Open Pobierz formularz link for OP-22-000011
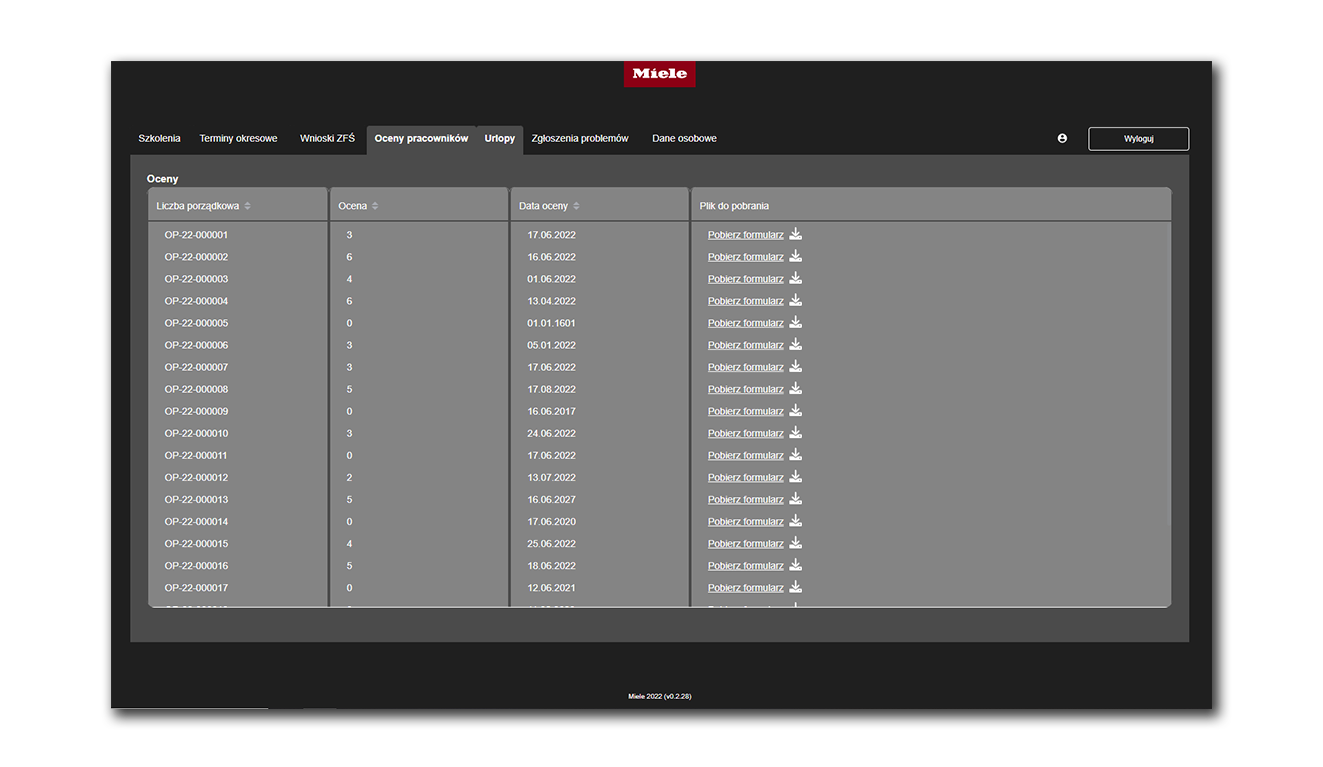The height and width of the screenshot is (767, 1323). click(746, 455)
